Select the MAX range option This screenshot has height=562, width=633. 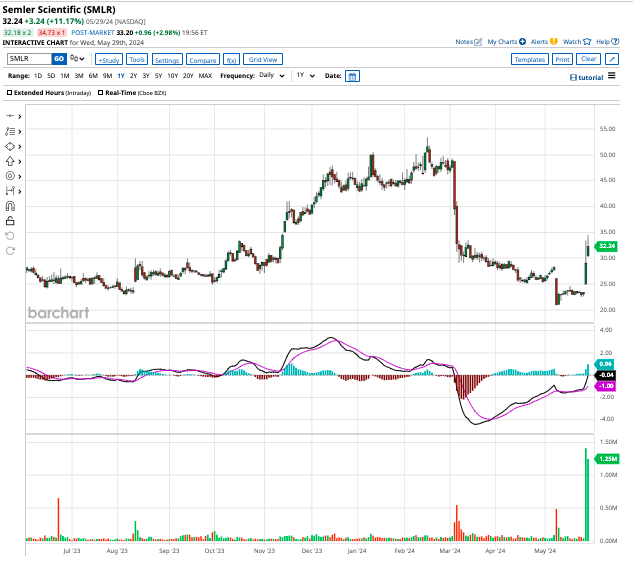click(205, 76)
